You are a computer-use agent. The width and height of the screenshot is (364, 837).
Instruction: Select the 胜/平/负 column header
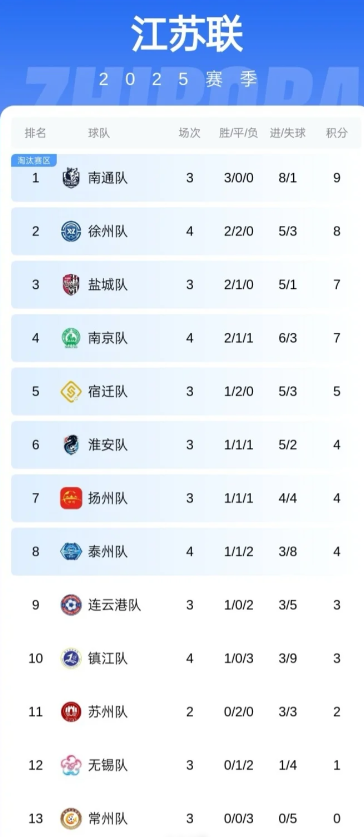[x=238, y=133]
